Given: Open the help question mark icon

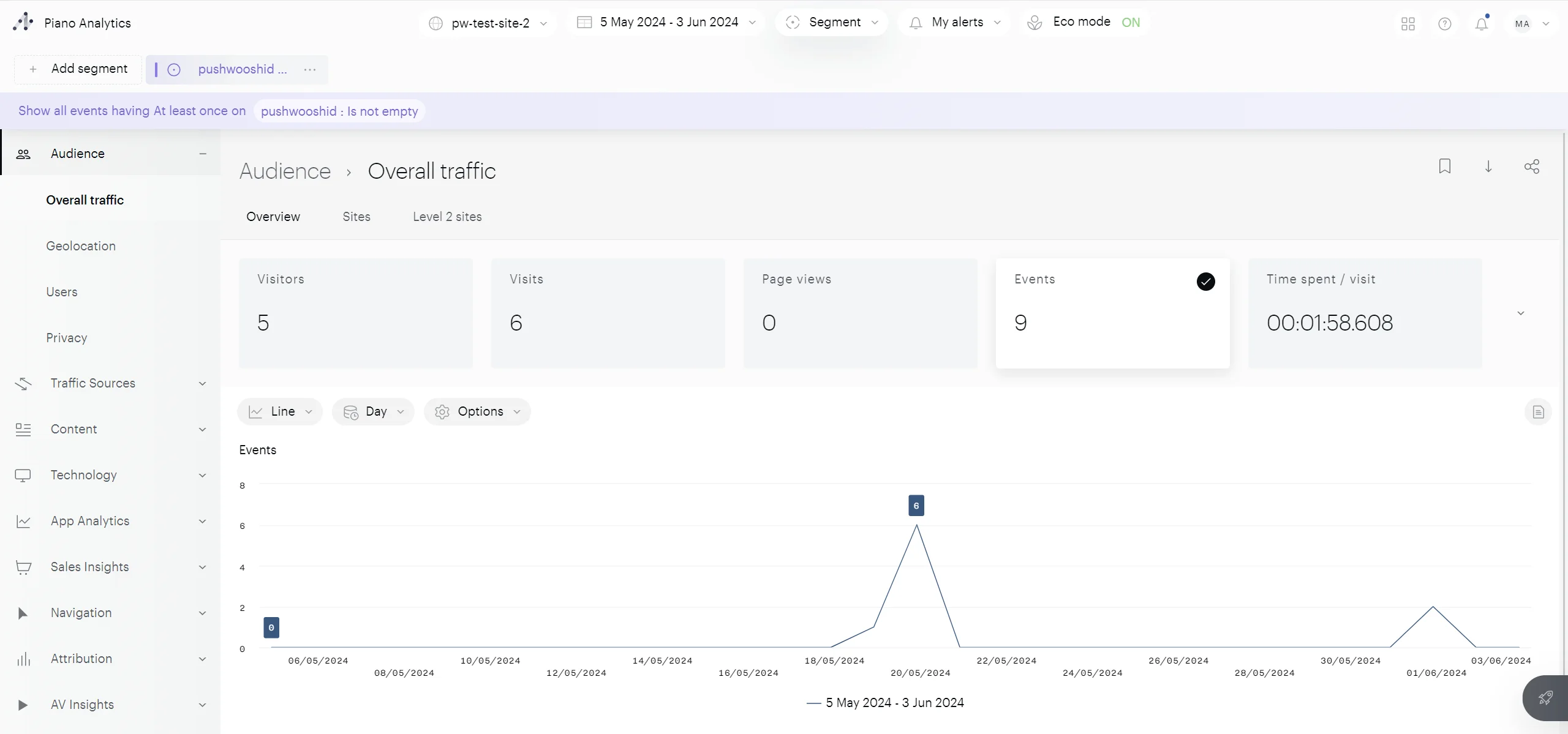Looking at the screenshot, I should click(1444, 24).
